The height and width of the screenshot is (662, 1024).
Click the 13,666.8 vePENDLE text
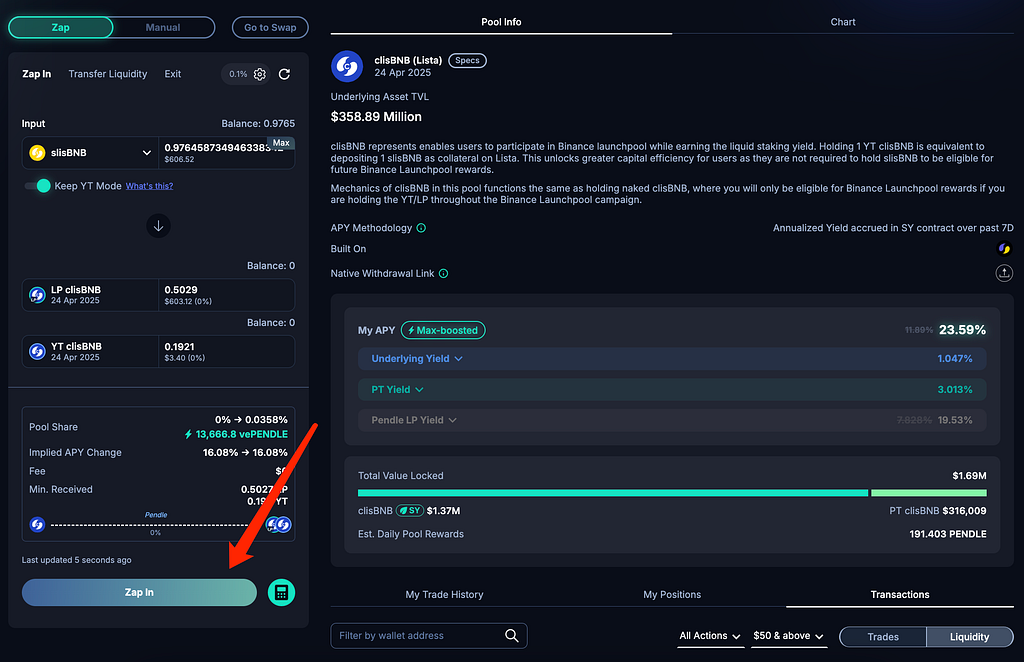242,434
